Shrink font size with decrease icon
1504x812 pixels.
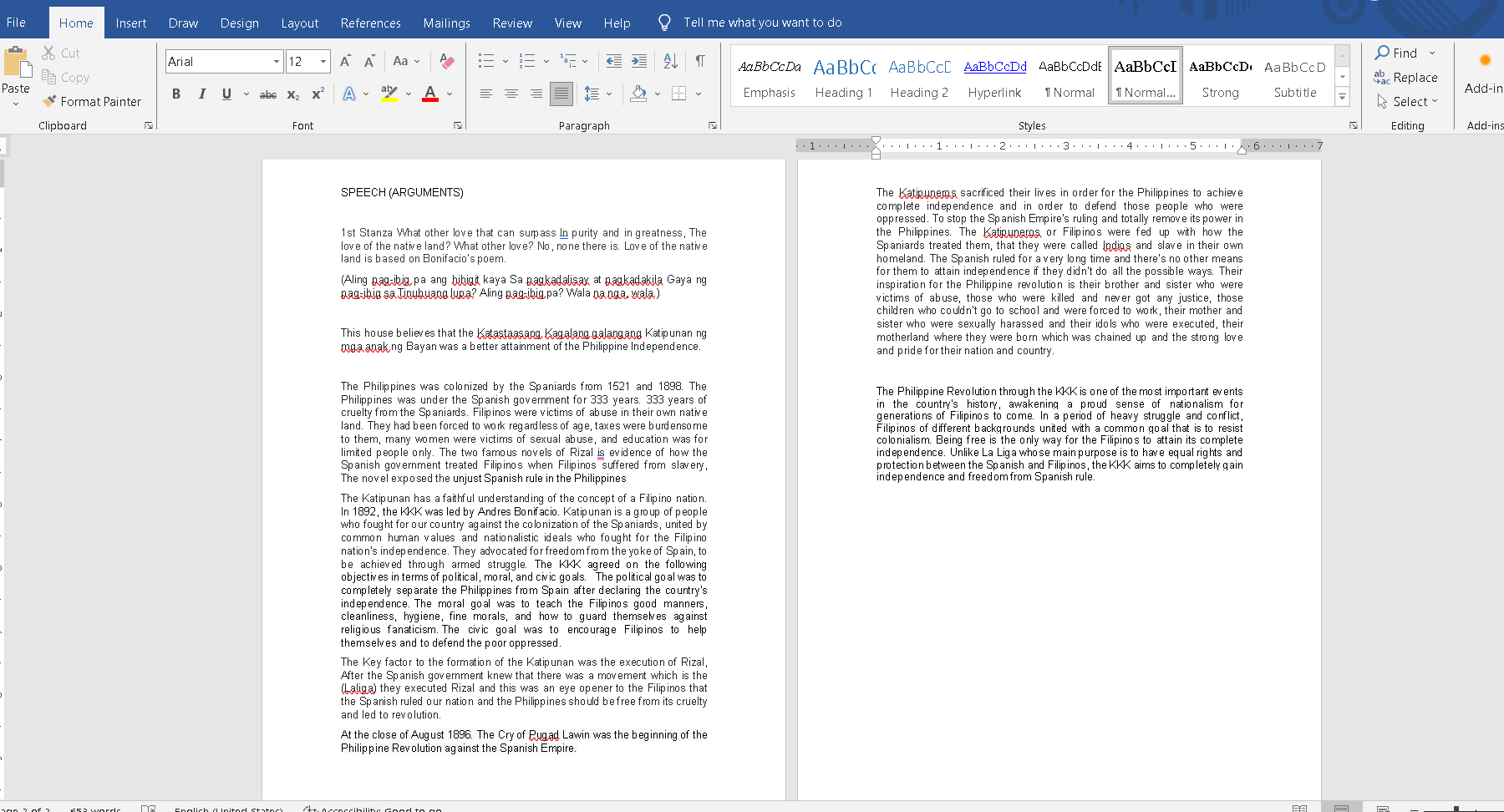pyautogui.click(x=369, y=61)
